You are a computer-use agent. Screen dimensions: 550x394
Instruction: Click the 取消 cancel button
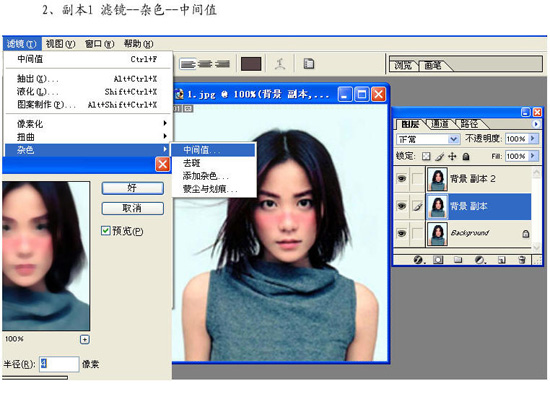133,208
